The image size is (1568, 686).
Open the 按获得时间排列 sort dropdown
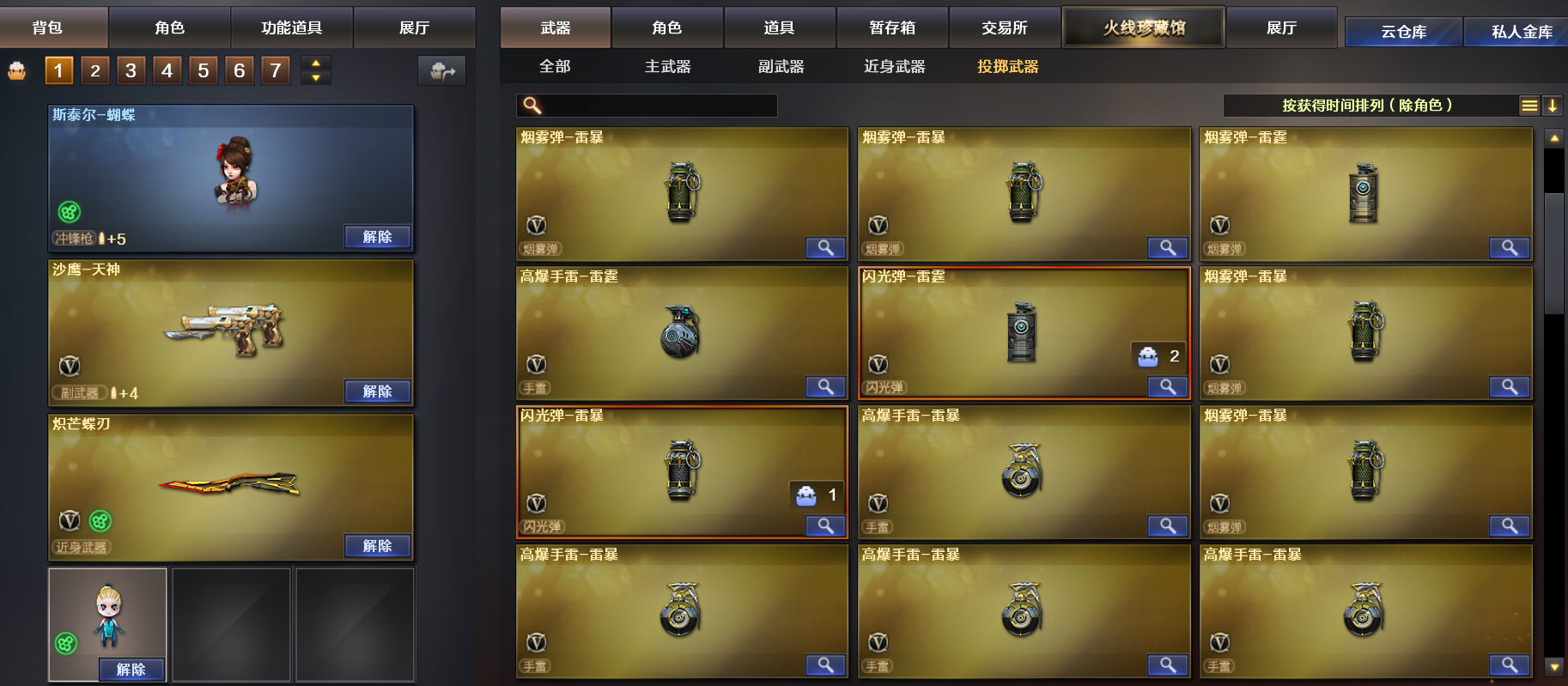point(1369,106)
